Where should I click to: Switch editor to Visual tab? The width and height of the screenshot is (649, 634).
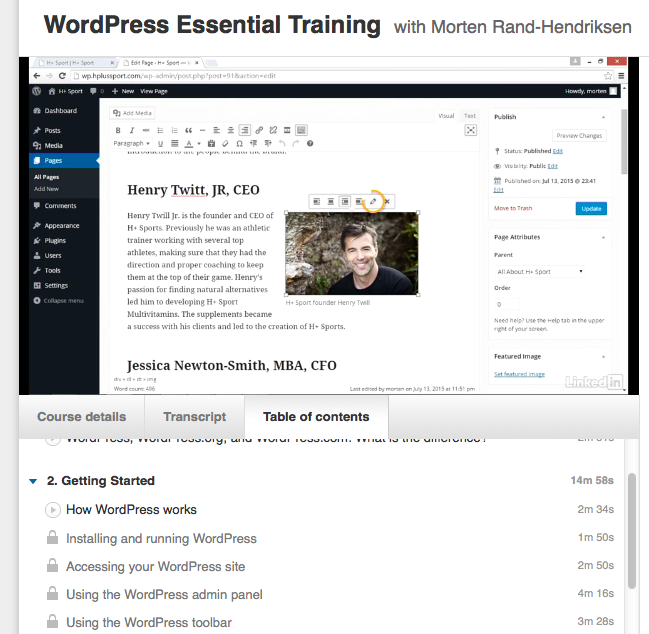[x=446, y=116]
